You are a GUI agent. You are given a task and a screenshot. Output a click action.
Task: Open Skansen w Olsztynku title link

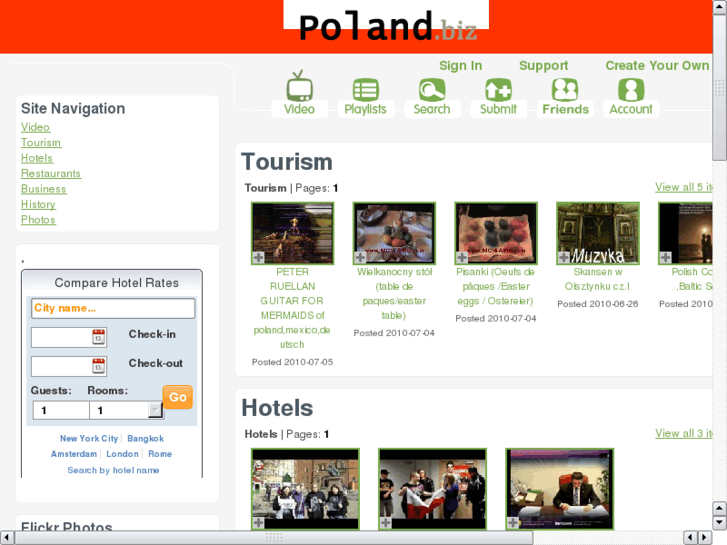598,279
